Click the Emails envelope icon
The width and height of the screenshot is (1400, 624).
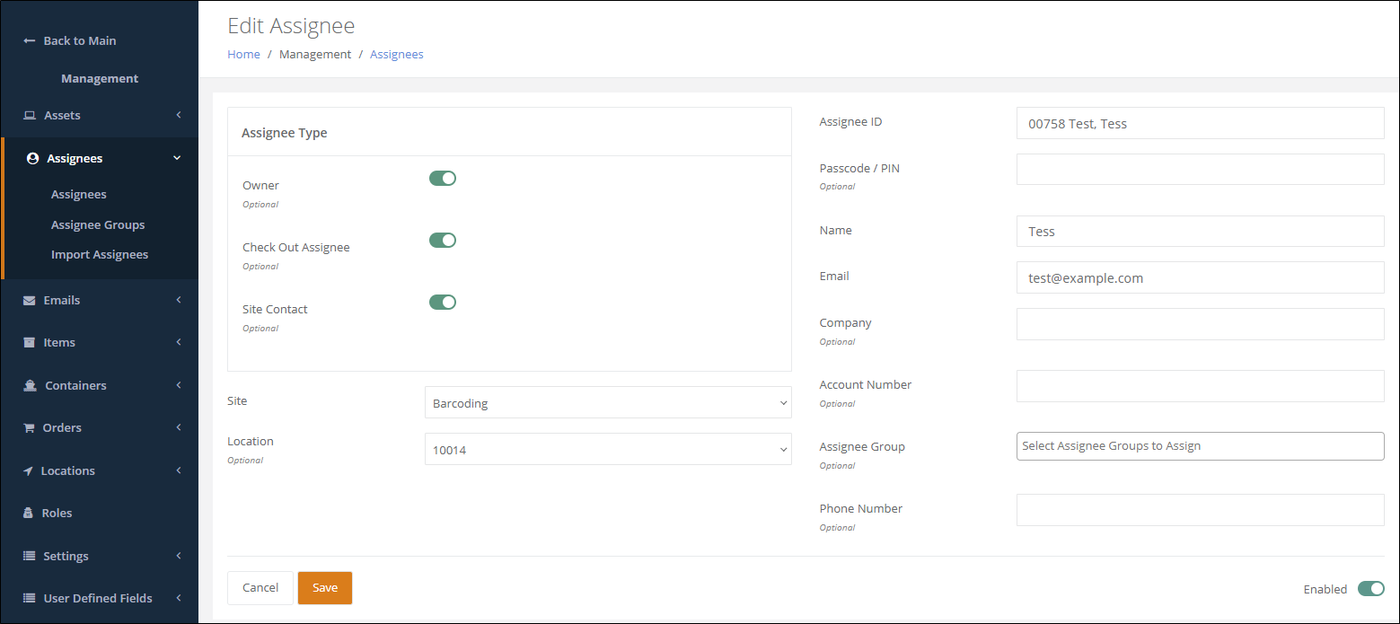30,301
